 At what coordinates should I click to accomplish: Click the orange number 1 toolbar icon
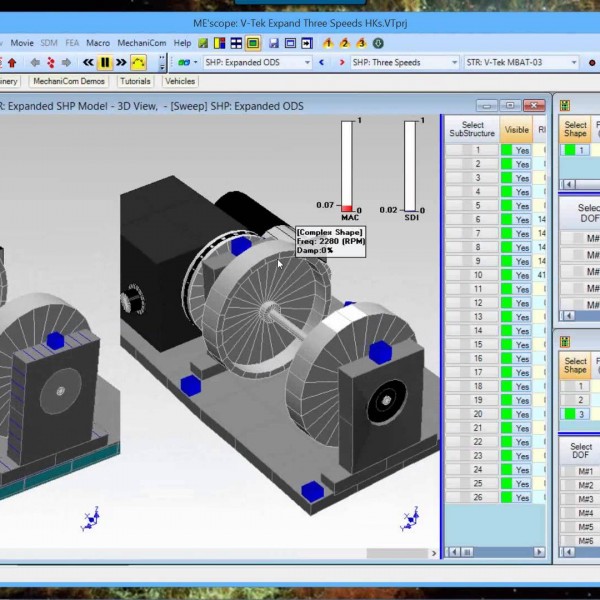[326, 44]
